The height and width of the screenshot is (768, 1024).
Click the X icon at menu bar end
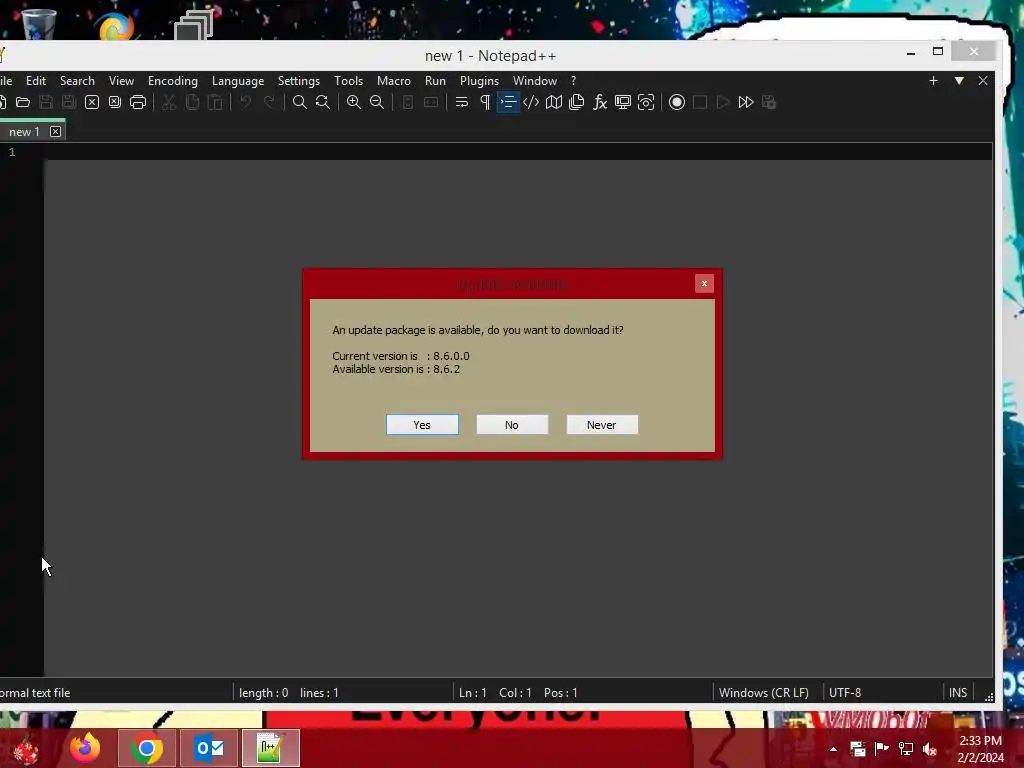click(x=983, y=80)
